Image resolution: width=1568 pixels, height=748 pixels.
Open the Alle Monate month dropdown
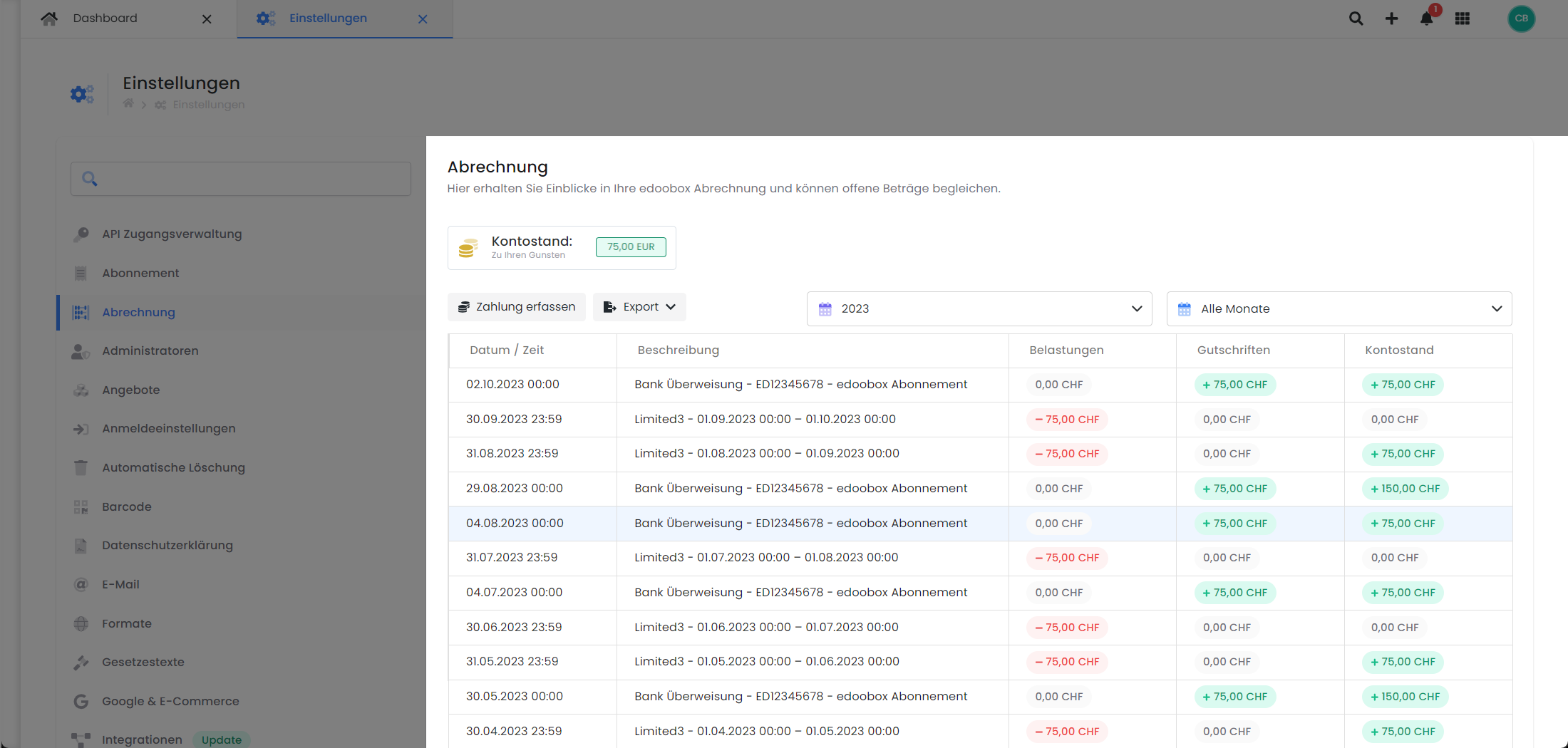1339,308
